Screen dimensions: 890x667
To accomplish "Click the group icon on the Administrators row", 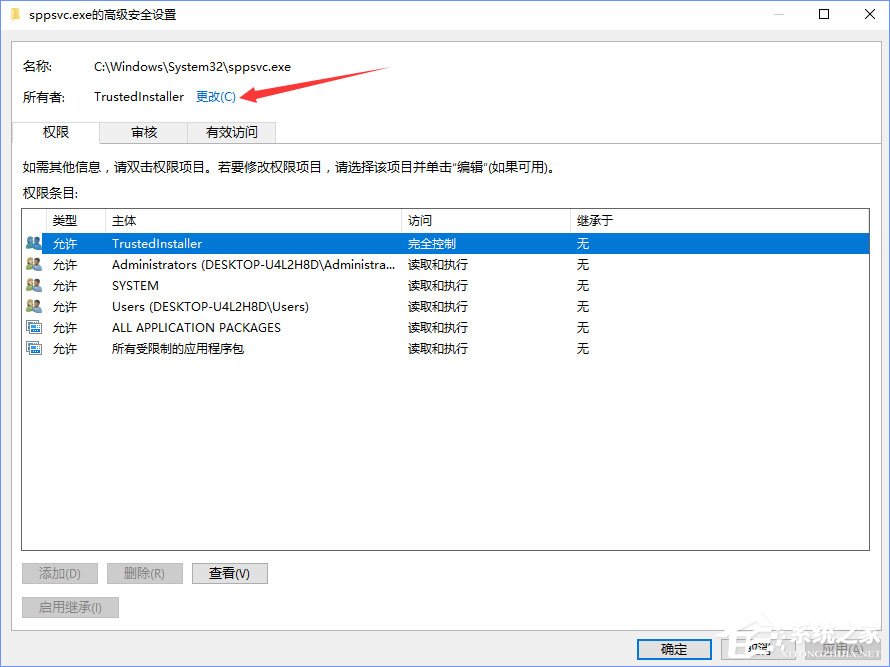I will tap(33, 264).
